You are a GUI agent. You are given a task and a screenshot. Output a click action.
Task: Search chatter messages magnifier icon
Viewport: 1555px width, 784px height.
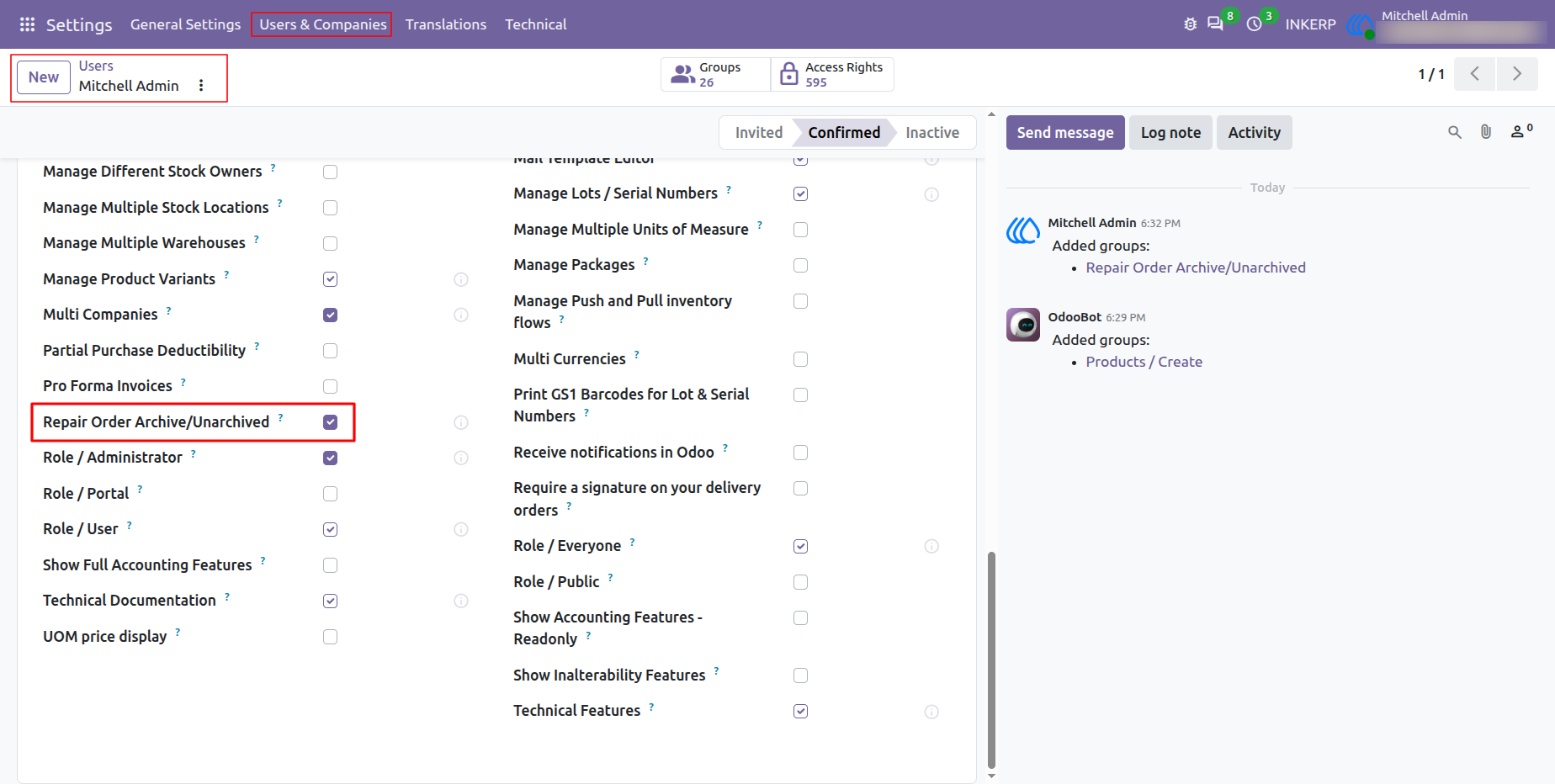(1455, 132)
